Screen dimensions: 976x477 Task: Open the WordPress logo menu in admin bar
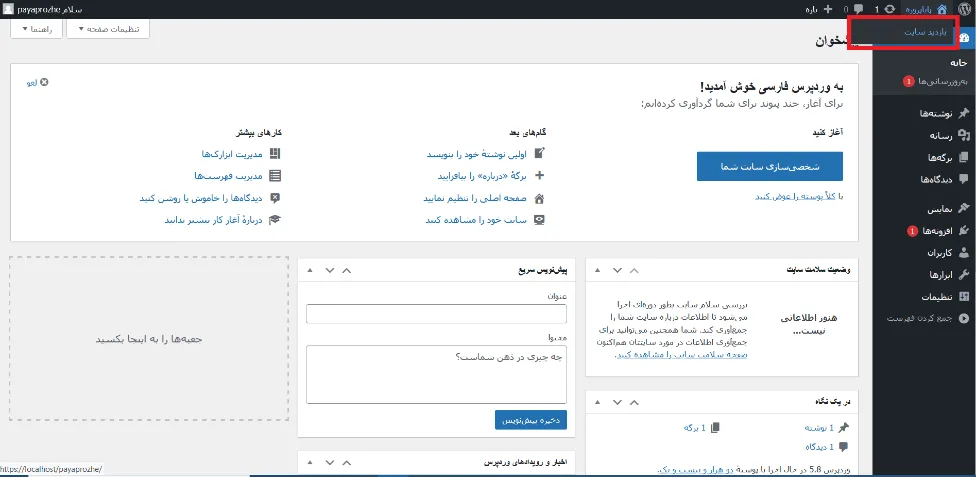click(x=964, y=9)
